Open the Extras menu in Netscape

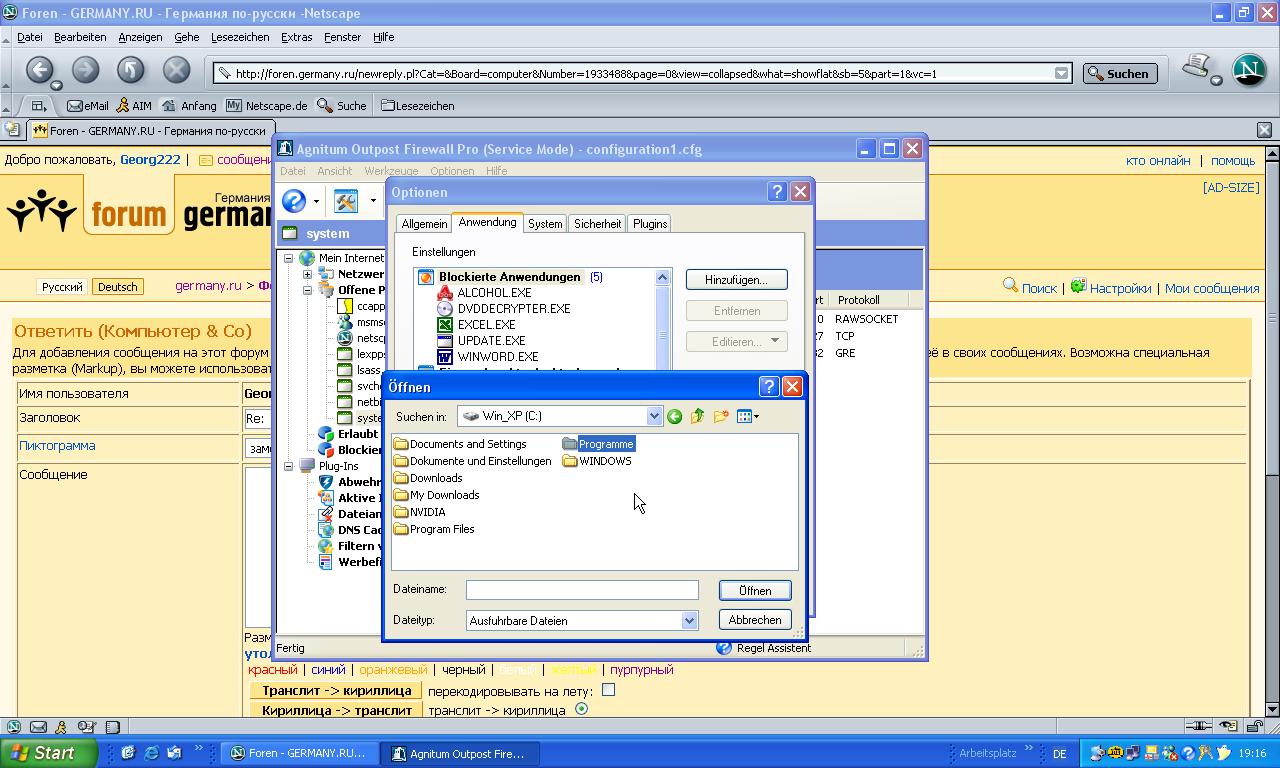click(296, 37)
